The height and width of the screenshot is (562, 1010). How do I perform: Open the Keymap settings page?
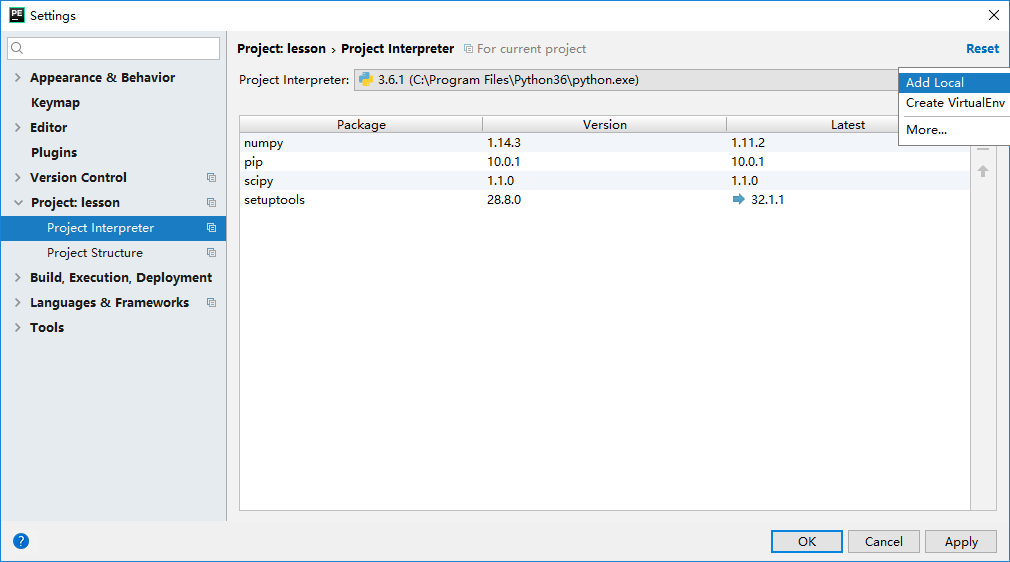[x=55, y=102]
